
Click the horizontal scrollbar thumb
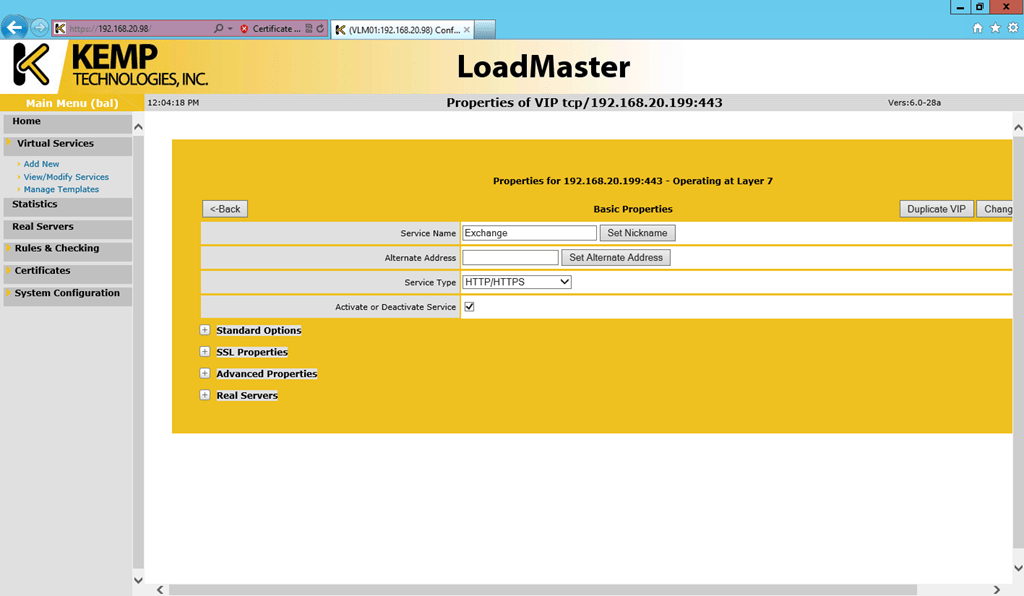tap(543, 589)
